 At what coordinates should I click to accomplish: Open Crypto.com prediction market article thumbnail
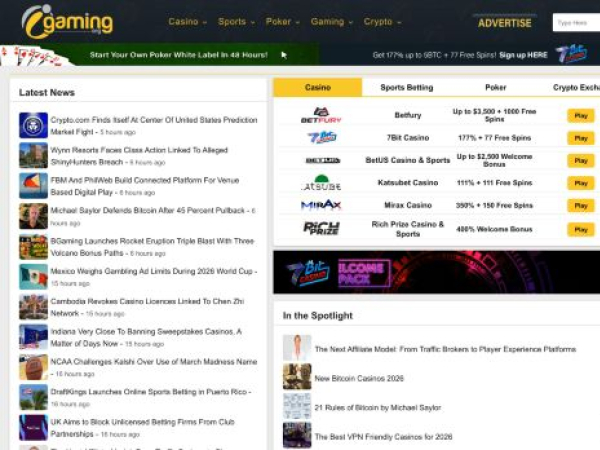pos(33,125)
